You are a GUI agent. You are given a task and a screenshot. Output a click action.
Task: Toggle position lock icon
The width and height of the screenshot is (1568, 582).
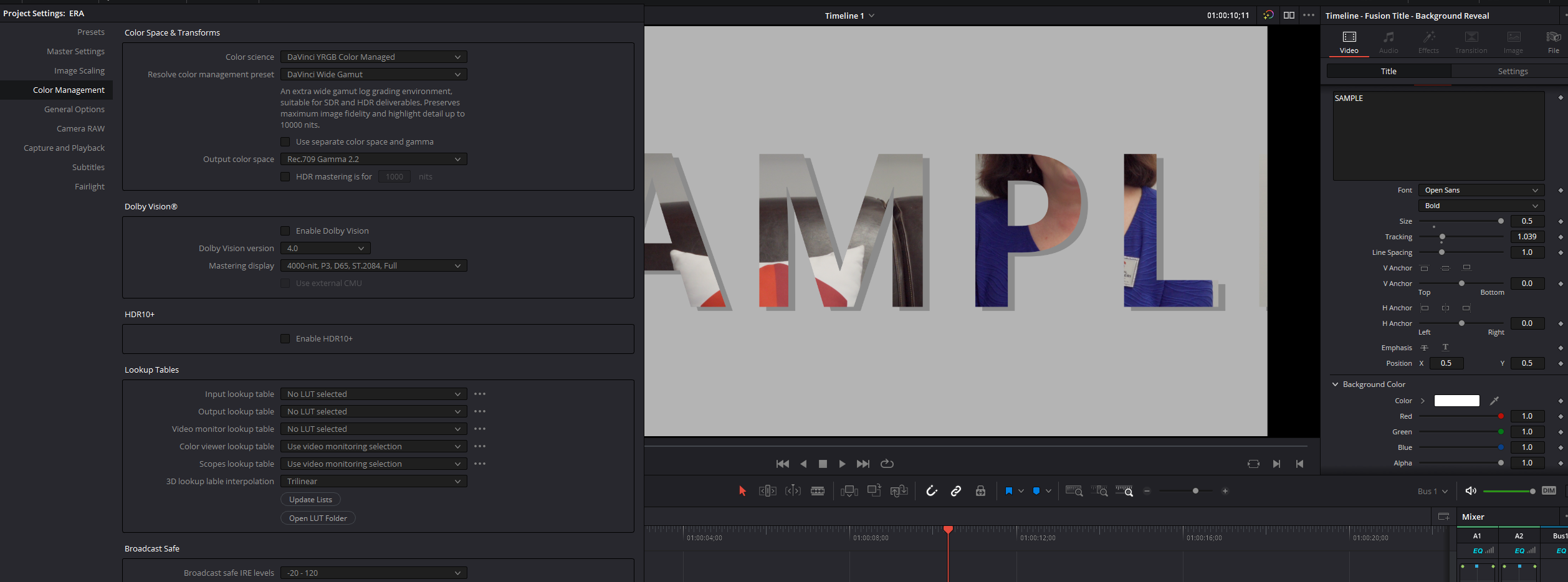pyautogui.click(x=980, y=491)
